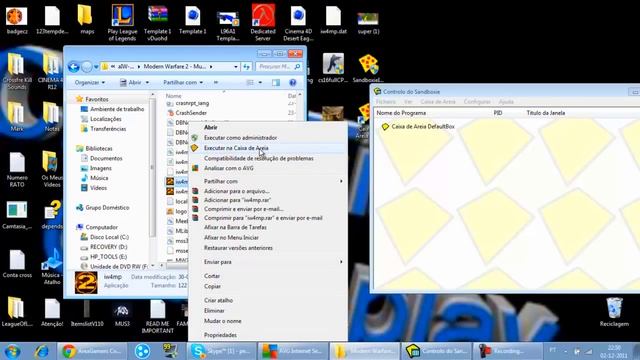
Task: Switch to AVG Internet Security taskbar button
Action: tap(293, 351)
